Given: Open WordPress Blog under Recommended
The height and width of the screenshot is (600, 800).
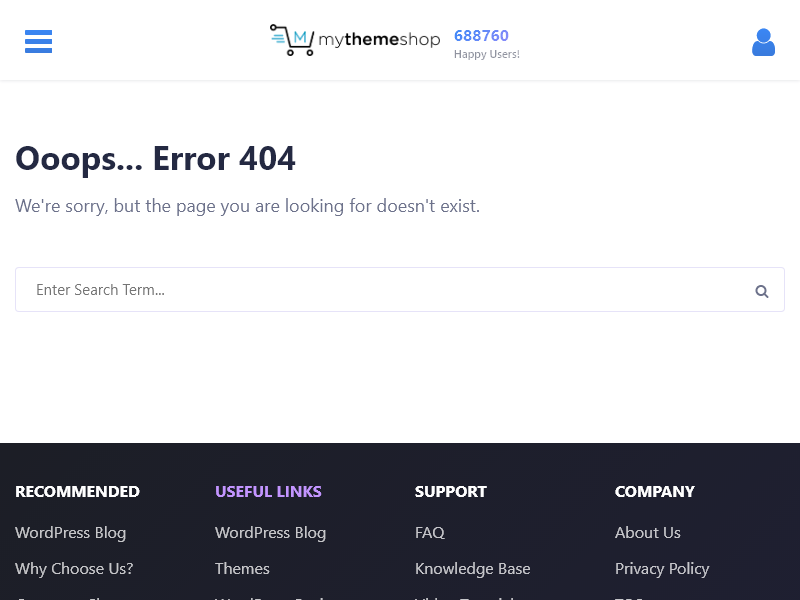Looking at the screenshot, I should (x=70, y=533).
